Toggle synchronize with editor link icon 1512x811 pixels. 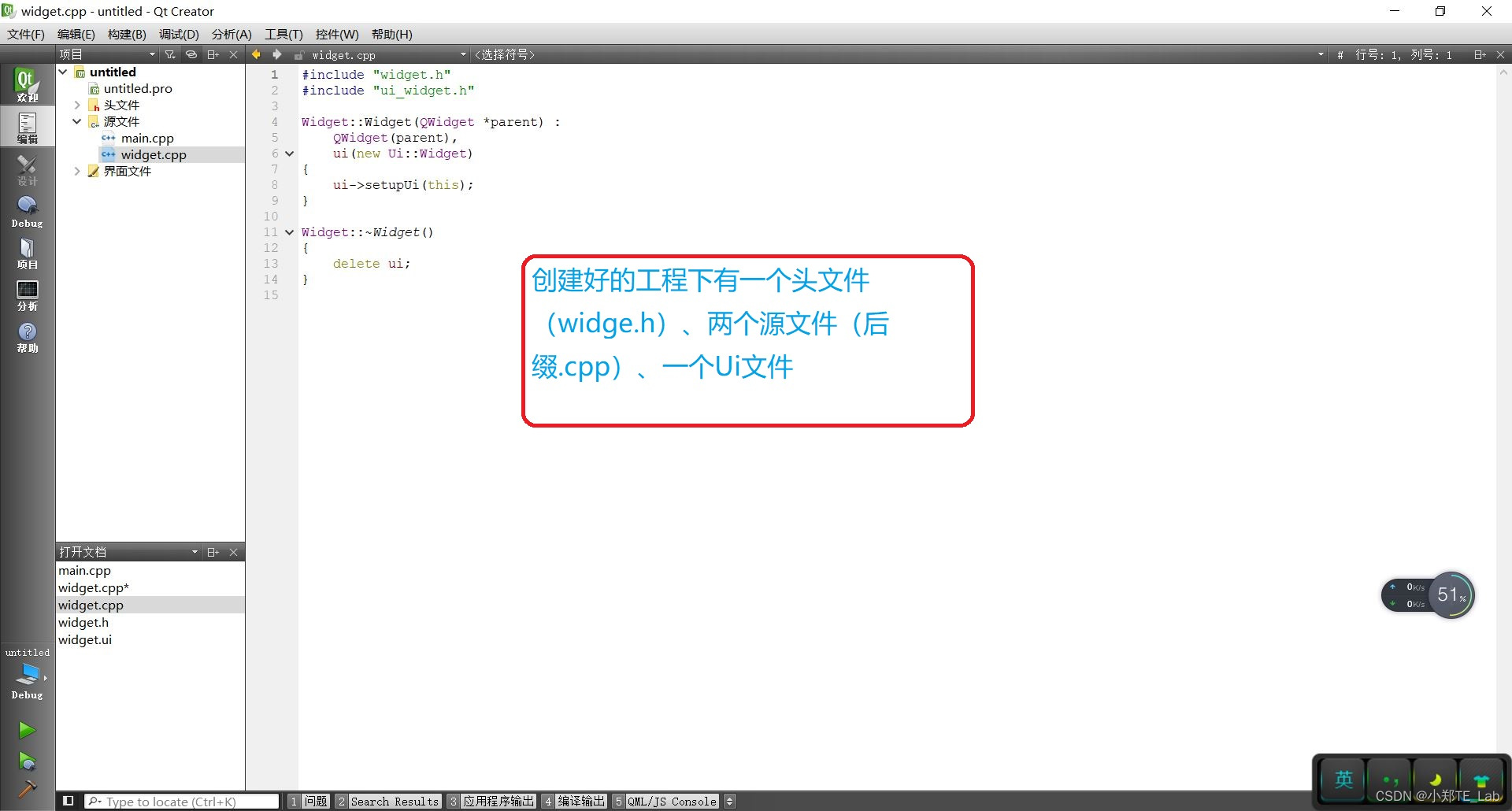pyautogui.click(x=191, y=54)
